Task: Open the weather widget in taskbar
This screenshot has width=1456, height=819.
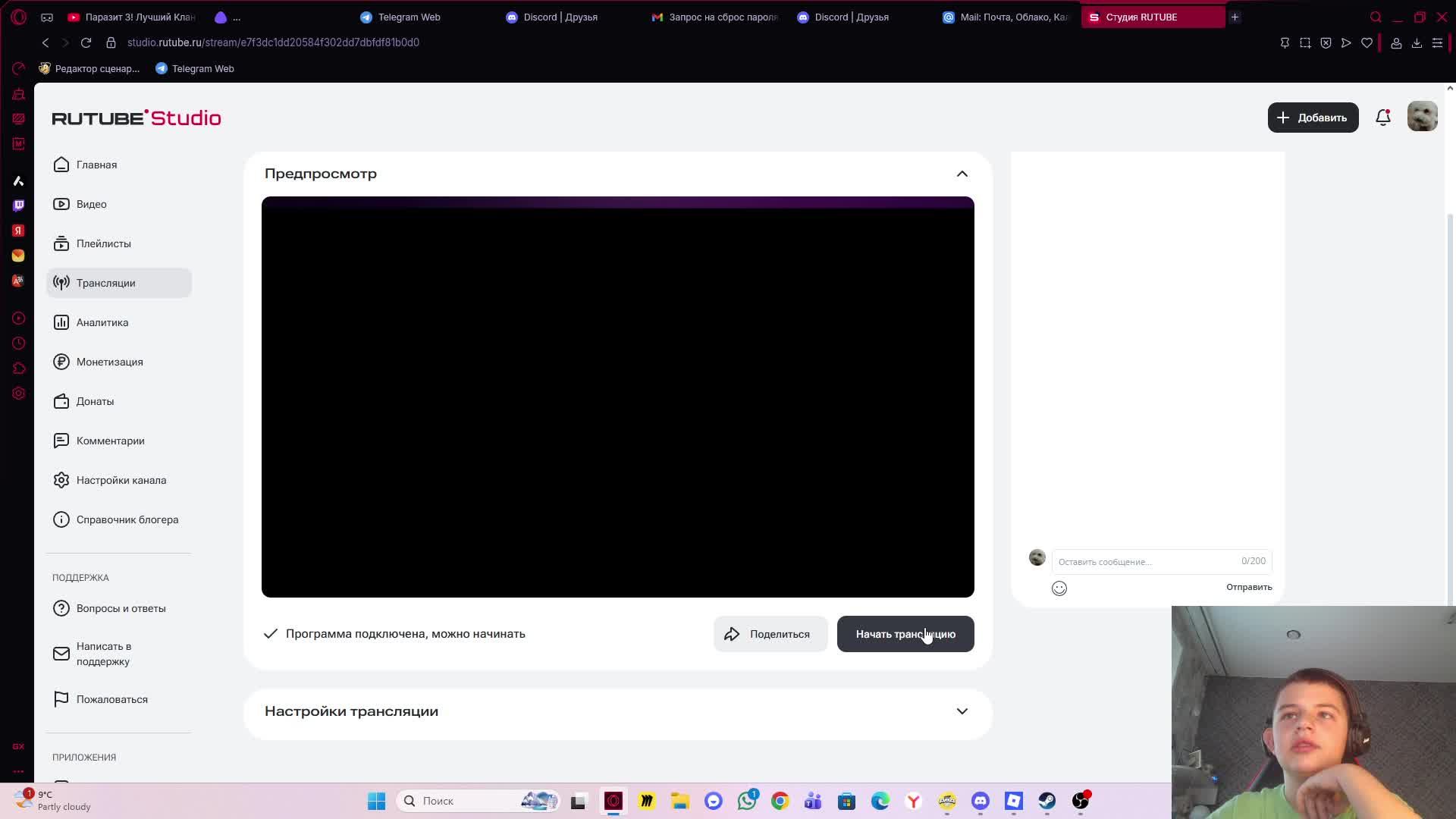Action: point(52,800)
